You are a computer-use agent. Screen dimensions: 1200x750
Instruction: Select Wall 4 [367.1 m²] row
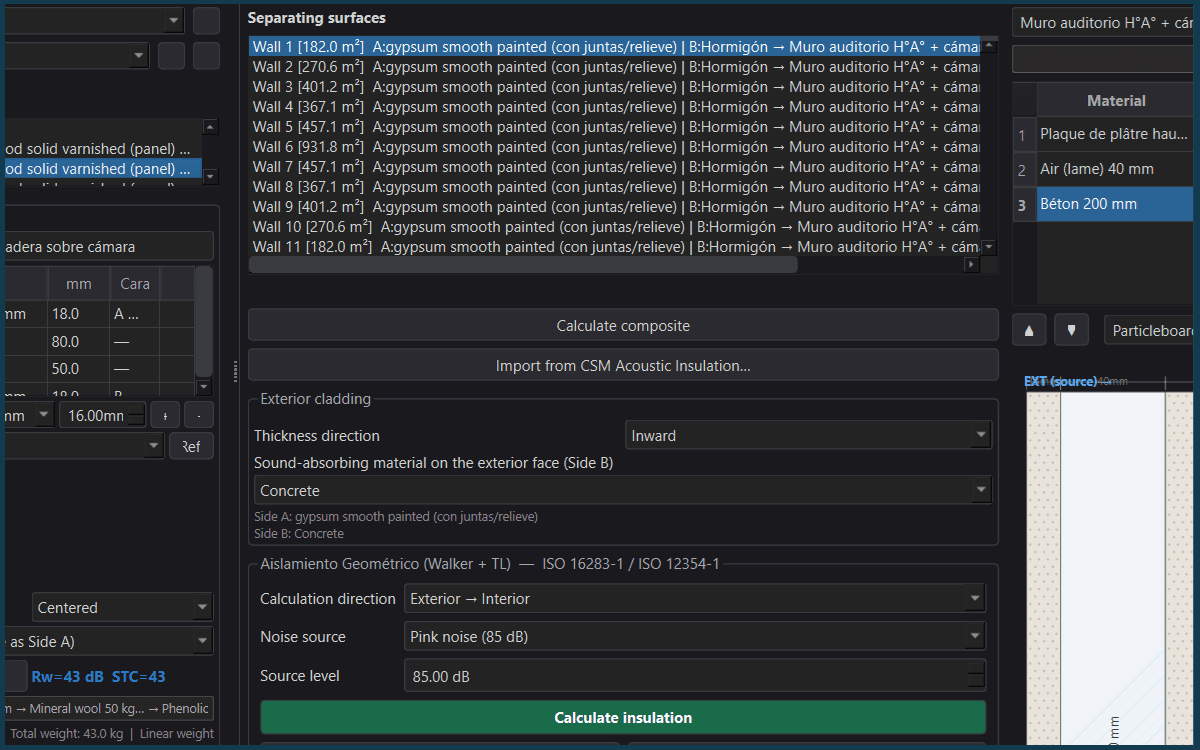(x=615, y=107)
